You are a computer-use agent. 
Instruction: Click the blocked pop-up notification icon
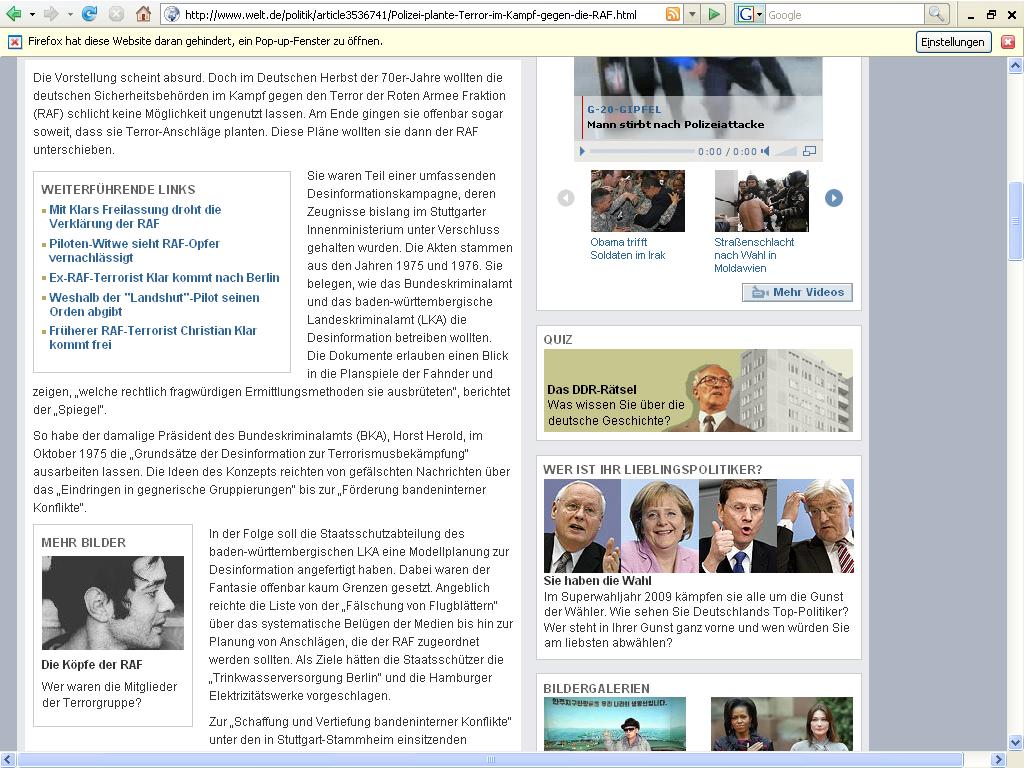[14, 42]
